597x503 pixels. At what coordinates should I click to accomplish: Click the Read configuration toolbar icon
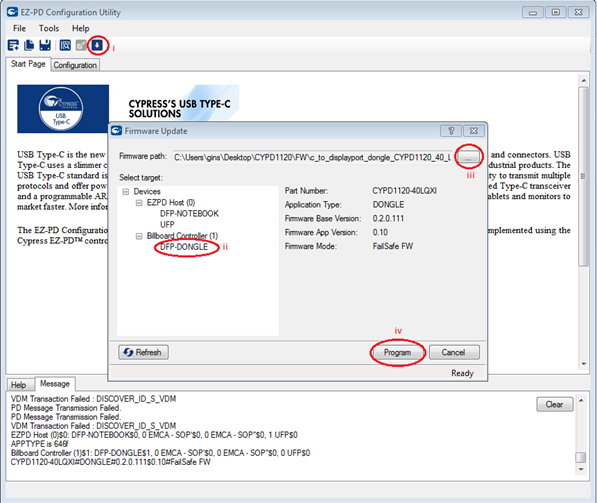click(65, 45)
